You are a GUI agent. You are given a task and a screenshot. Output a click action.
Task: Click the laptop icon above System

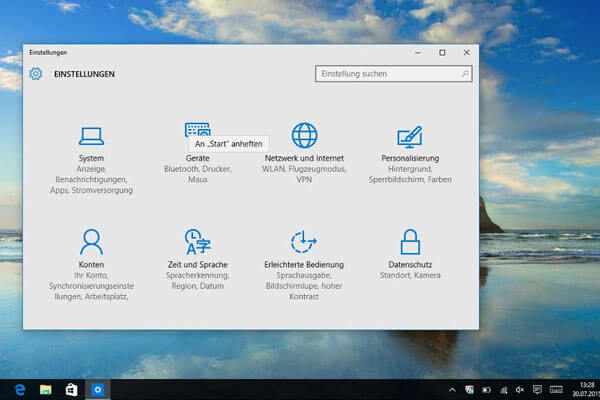tap(91, 136)
